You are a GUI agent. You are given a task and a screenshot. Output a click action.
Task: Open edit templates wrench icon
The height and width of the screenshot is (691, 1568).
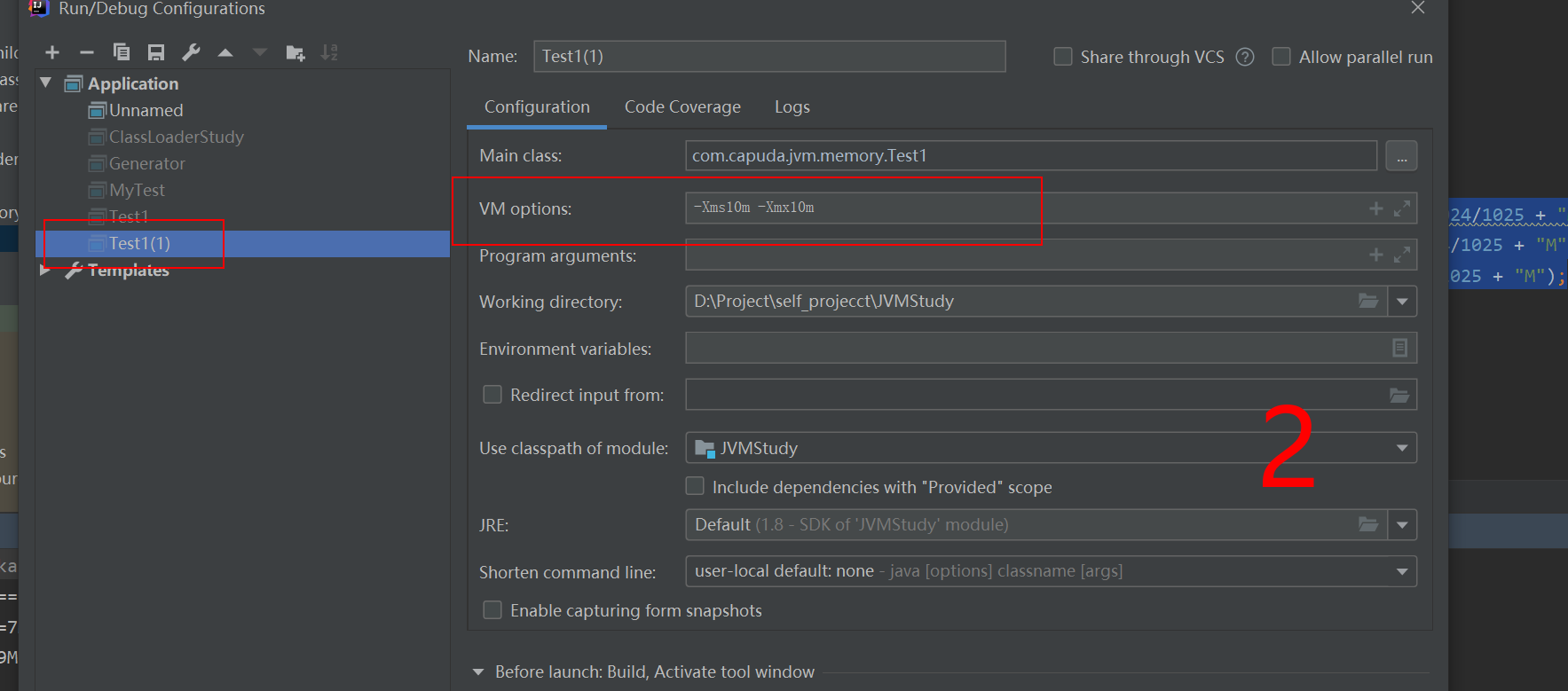tap(191, 52)
